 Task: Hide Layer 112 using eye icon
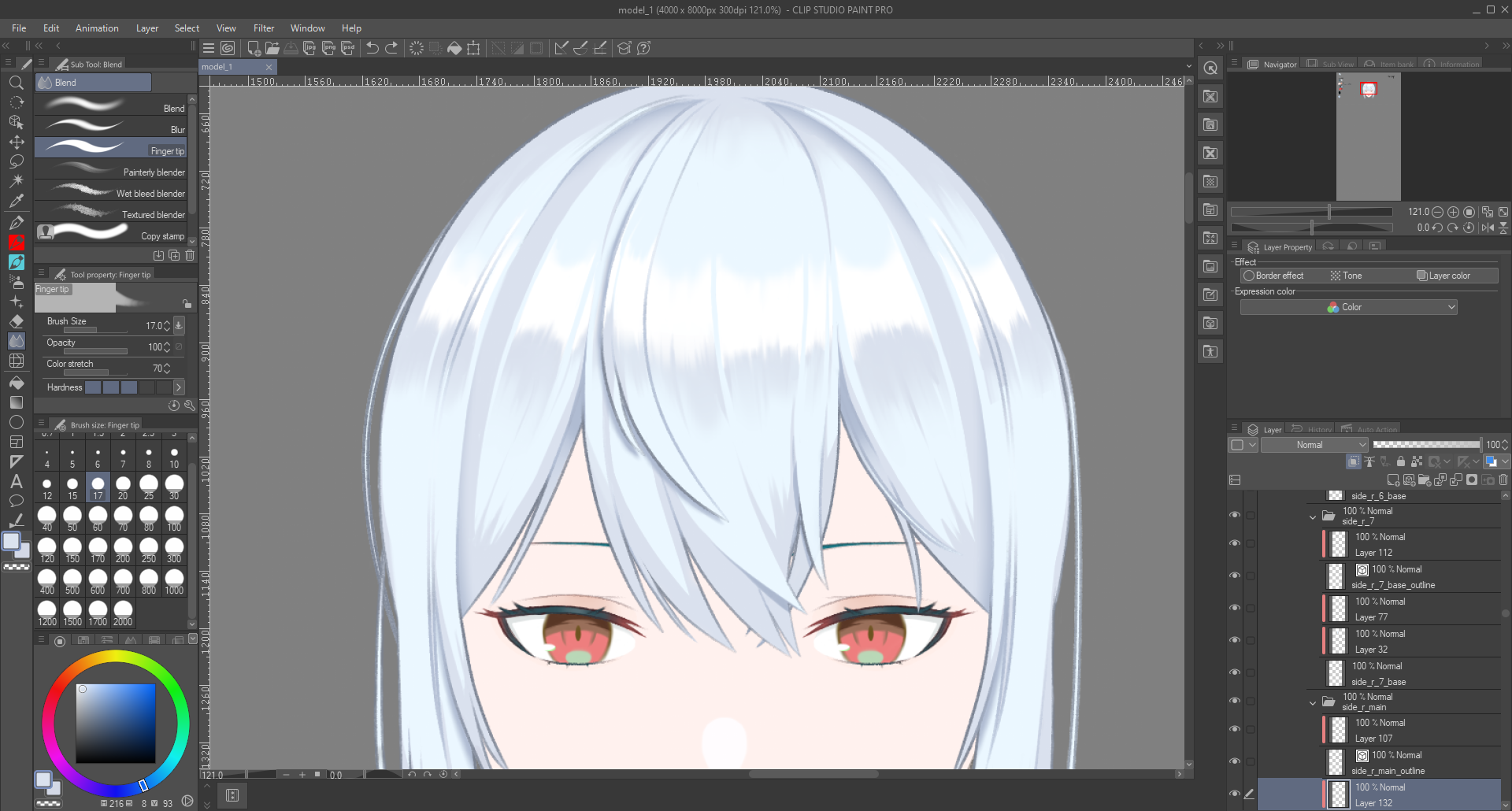[x=1234, y=543]
